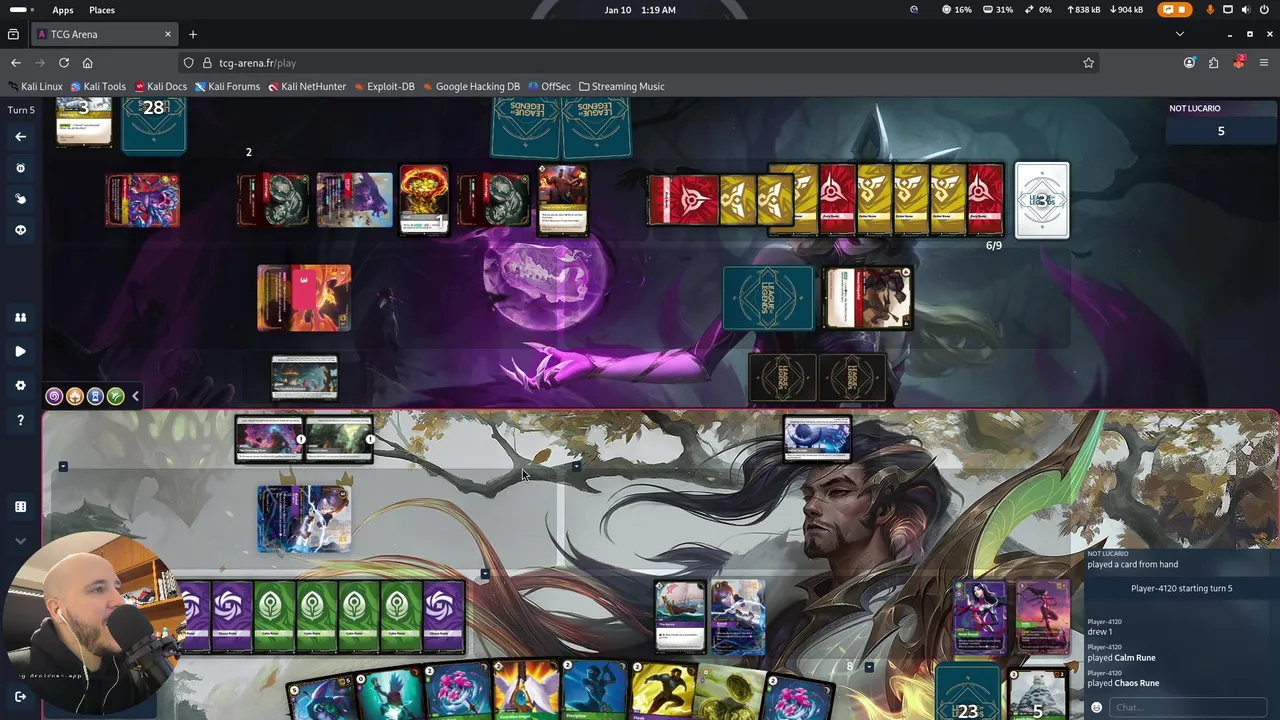
Task: Open Kali Docs bookmark
Action: 161,86
